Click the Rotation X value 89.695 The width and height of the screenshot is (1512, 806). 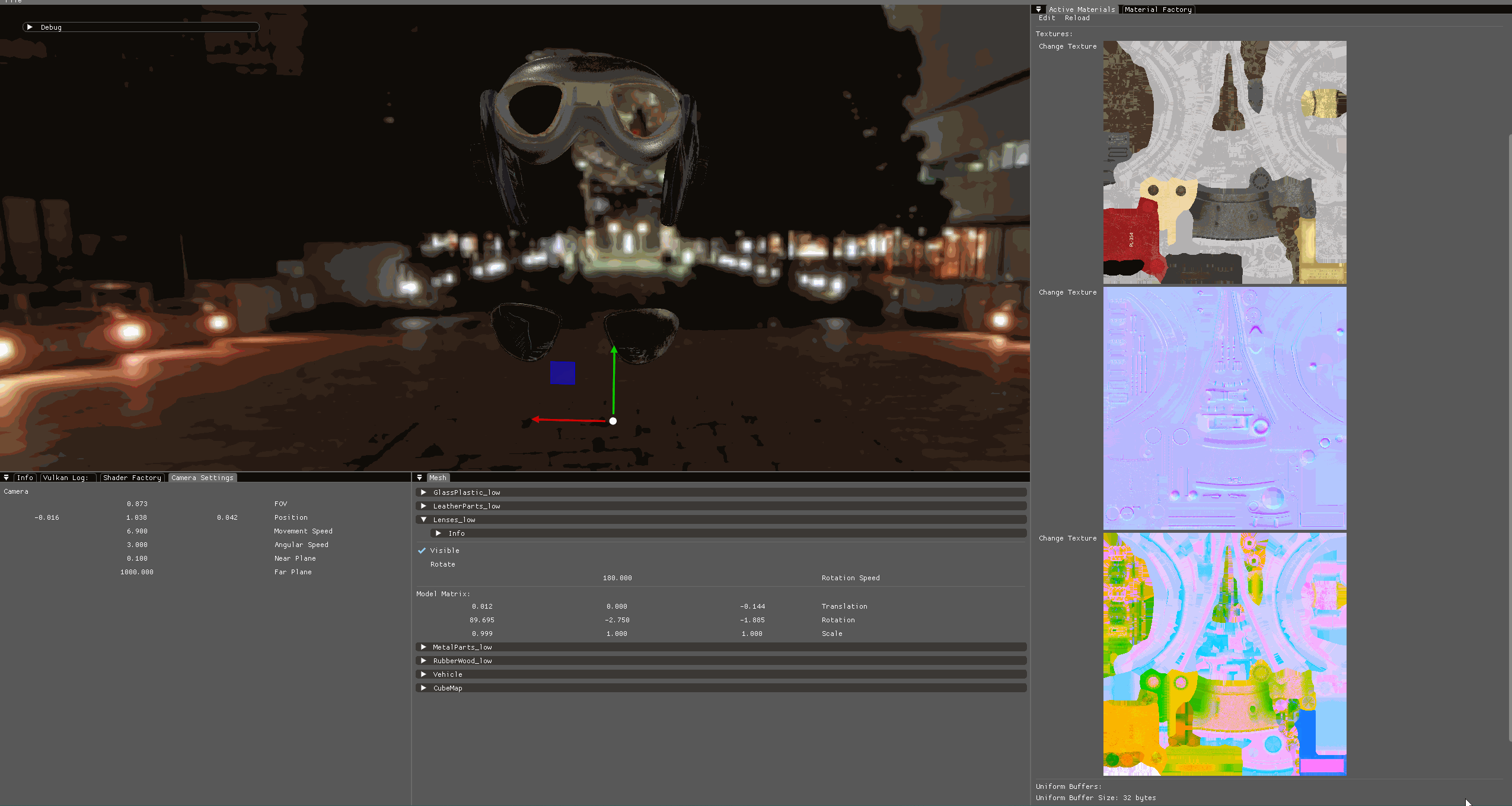(x=482, y=620)
